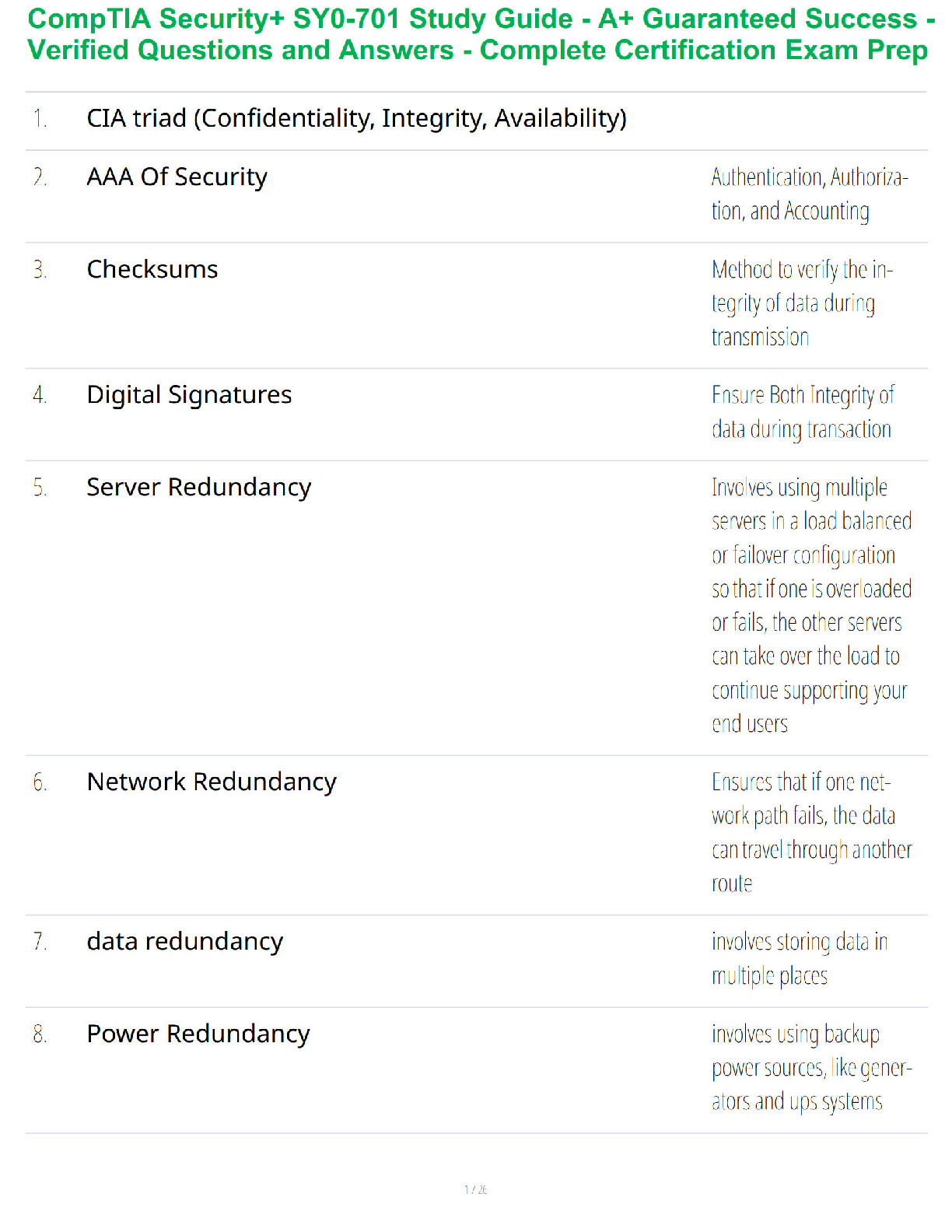952x1232 pixels.
Task: Click the AAA Of Security term
Action: click(177, 177)
